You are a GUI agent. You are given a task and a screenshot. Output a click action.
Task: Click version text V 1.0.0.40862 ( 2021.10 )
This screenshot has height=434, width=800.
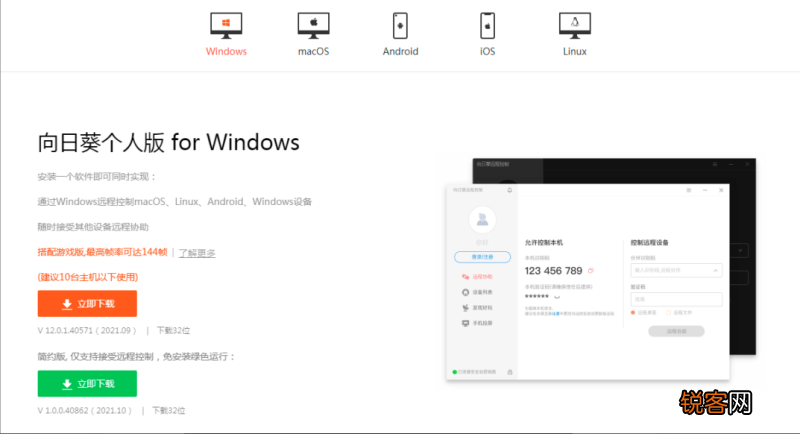pos(85,411)
